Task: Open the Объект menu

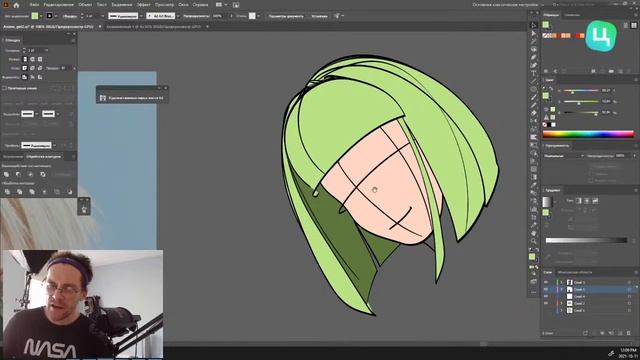Action: pyautogui.click(x=85, y=5)
